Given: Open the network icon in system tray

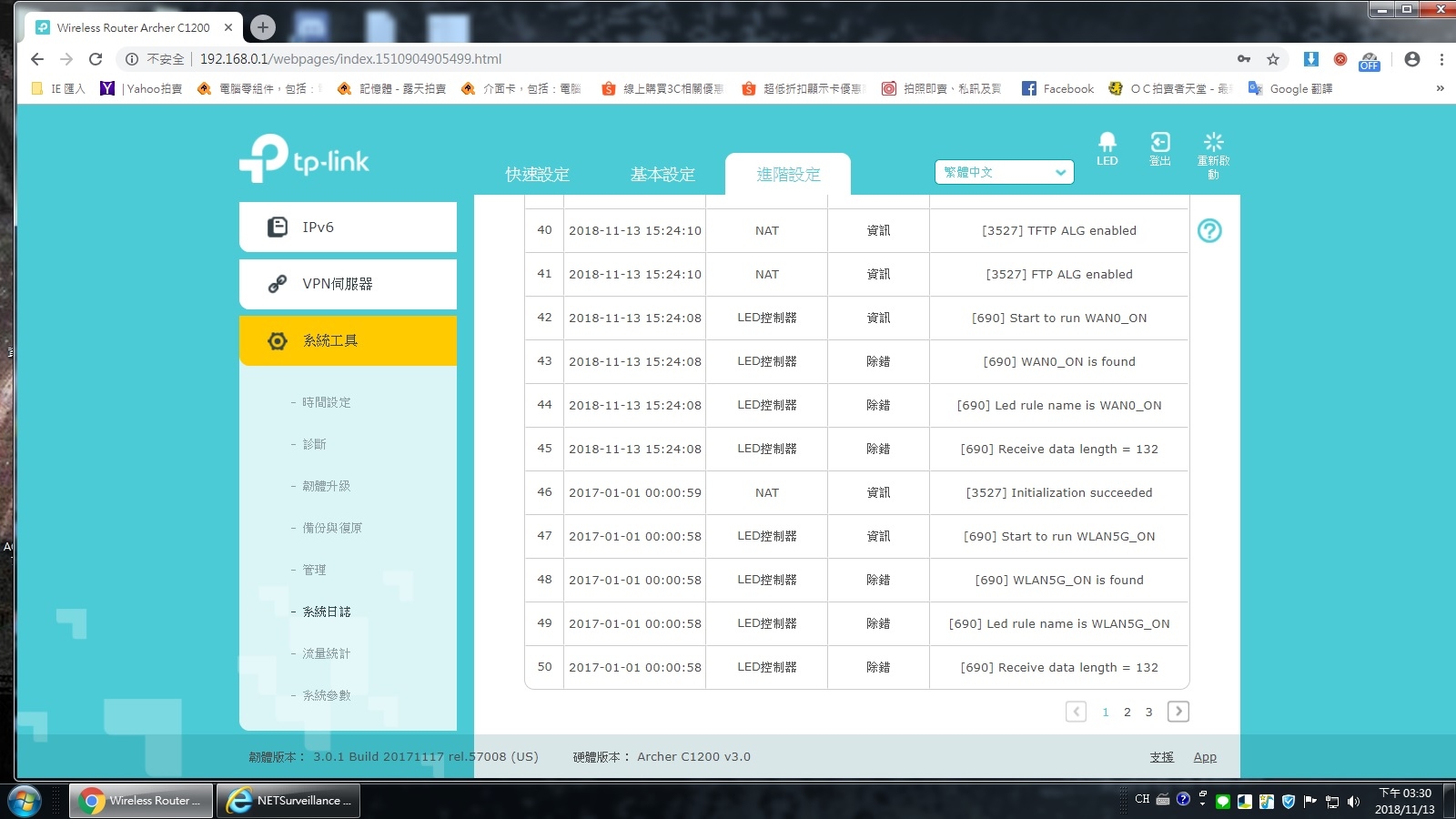Looking at the screenshot, I should pos(1332,802).
